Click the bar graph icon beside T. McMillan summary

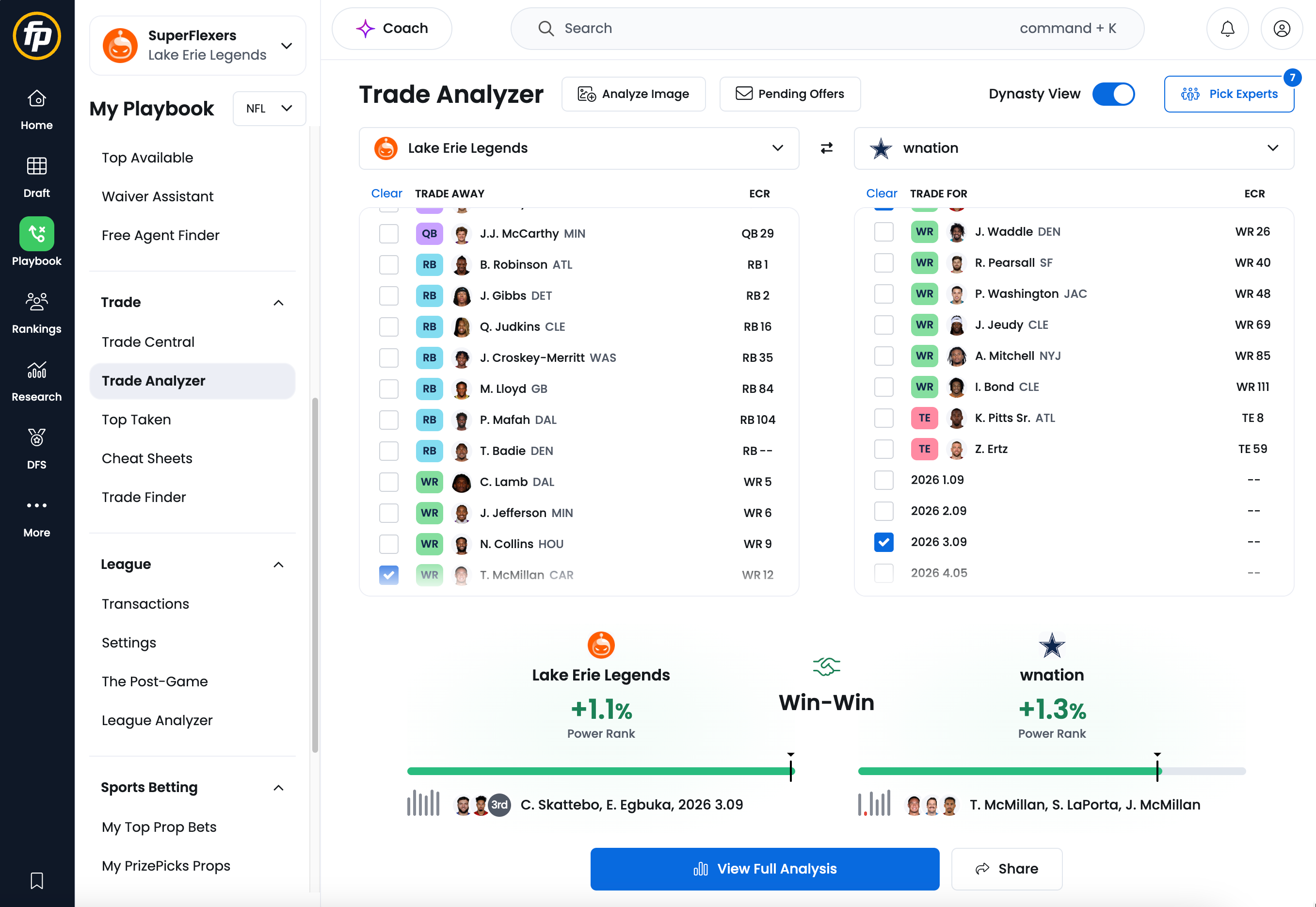[x=874, y=803]
